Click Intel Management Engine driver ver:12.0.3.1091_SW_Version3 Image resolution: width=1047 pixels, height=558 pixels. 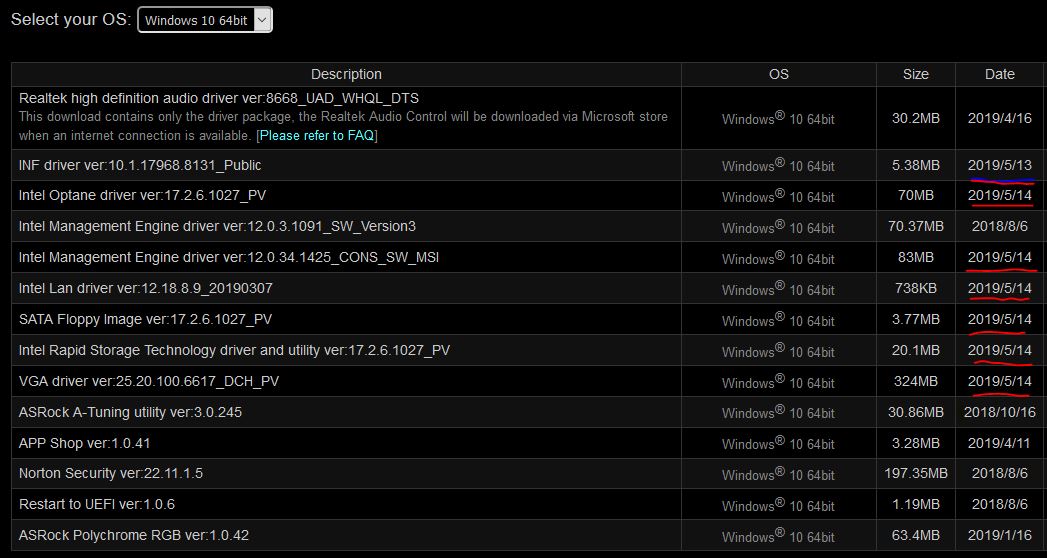click(x=217, y=226)
